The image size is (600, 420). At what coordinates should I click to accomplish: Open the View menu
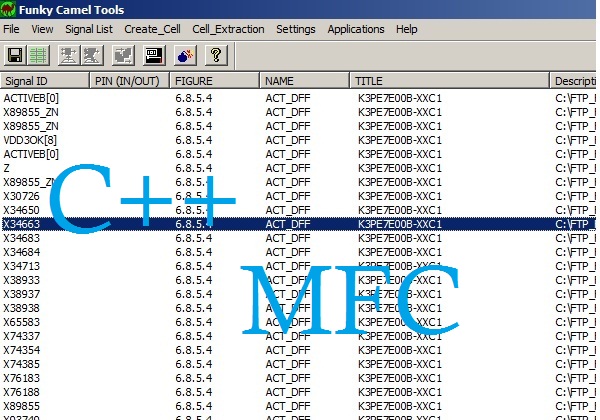[42, 29]
